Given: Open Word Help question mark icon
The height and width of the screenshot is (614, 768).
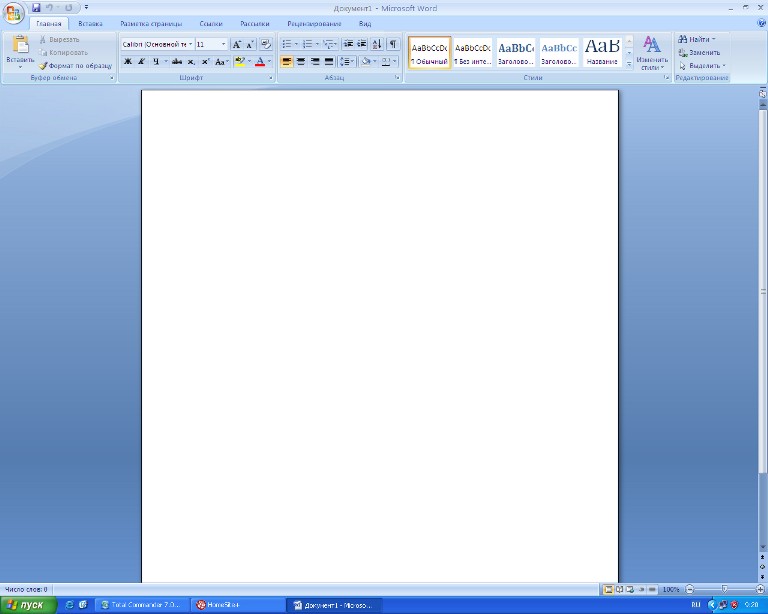Looking at the screenshot, I should tap(761, 23).
